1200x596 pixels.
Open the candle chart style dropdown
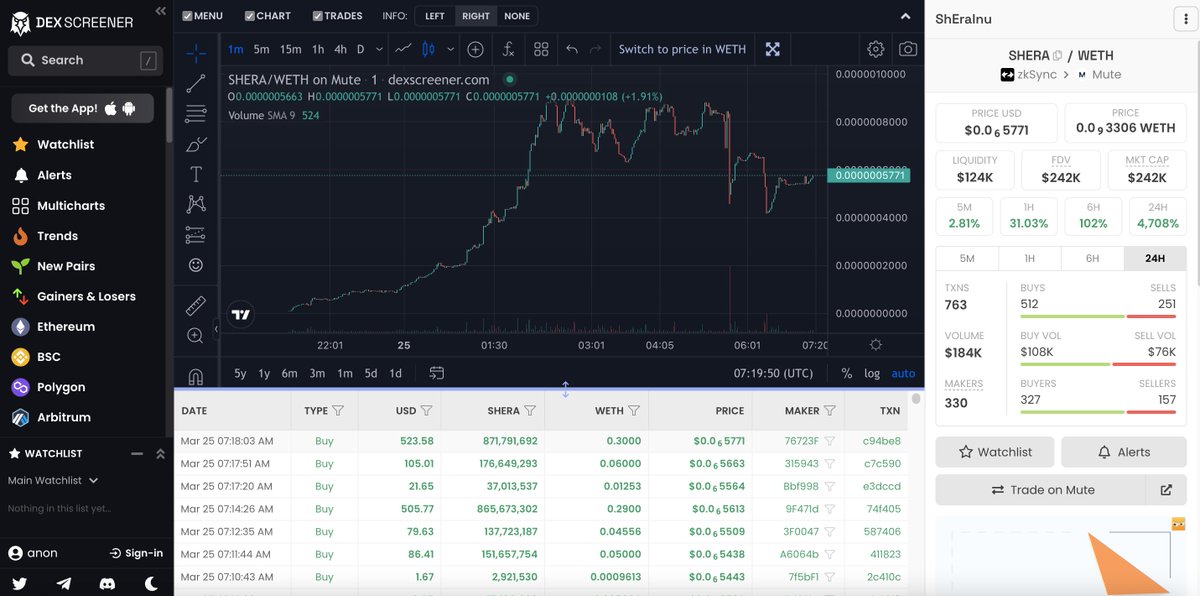tap(451, 49)
